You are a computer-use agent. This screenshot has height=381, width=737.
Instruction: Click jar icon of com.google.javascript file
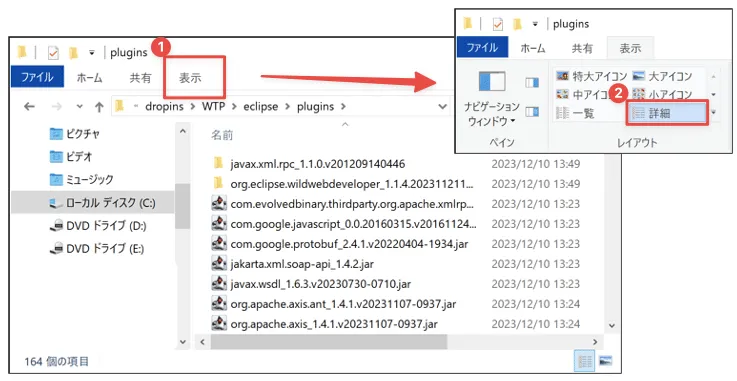[x=219, y=224]
